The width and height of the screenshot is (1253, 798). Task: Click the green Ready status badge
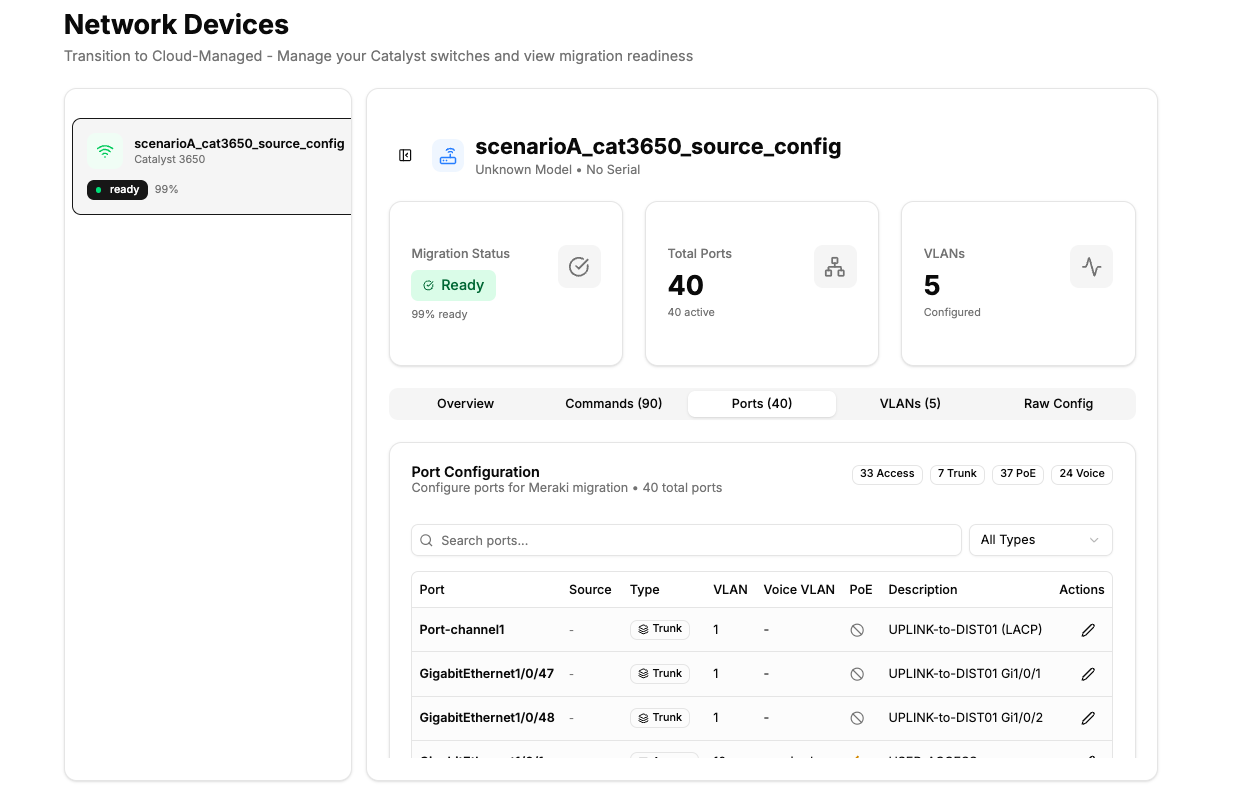(453, 285)
